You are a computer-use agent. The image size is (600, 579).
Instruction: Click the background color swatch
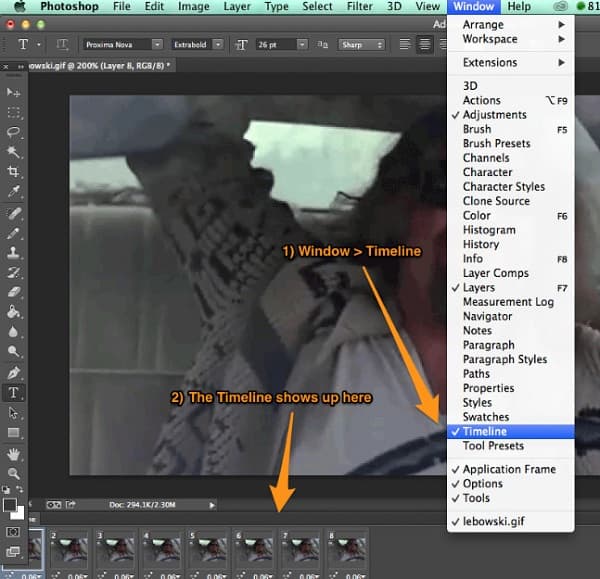tap(19, 514)
